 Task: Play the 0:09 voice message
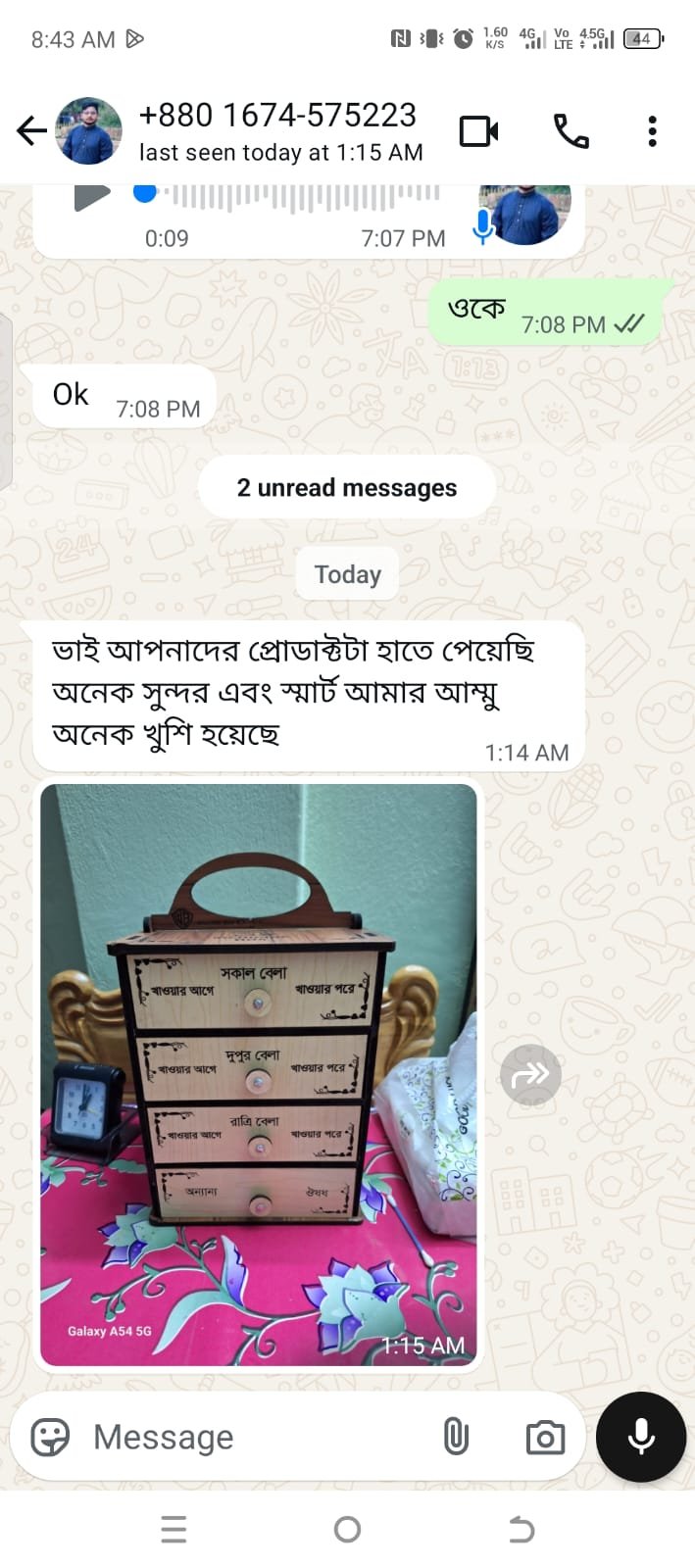coord(91,196)
